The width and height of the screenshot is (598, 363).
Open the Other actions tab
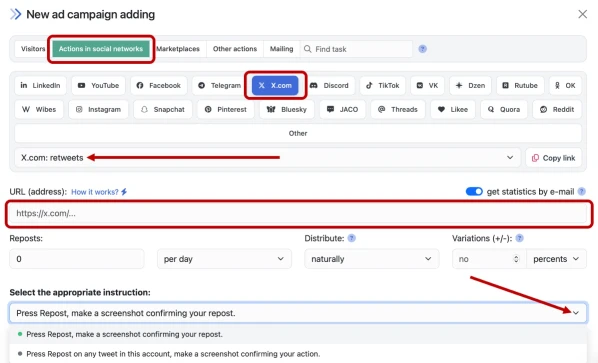(x=235, y=49)
